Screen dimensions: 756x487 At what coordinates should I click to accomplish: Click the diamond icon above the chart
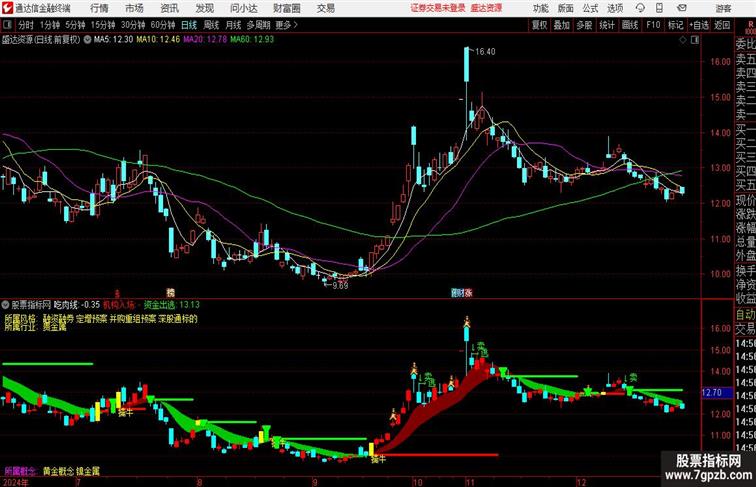coord(683,40)
